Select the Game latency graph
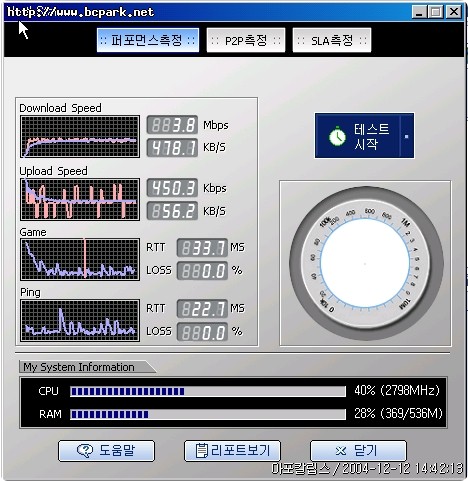The width and height of the screenshot is (468, 481). click(x=80, y=259)
